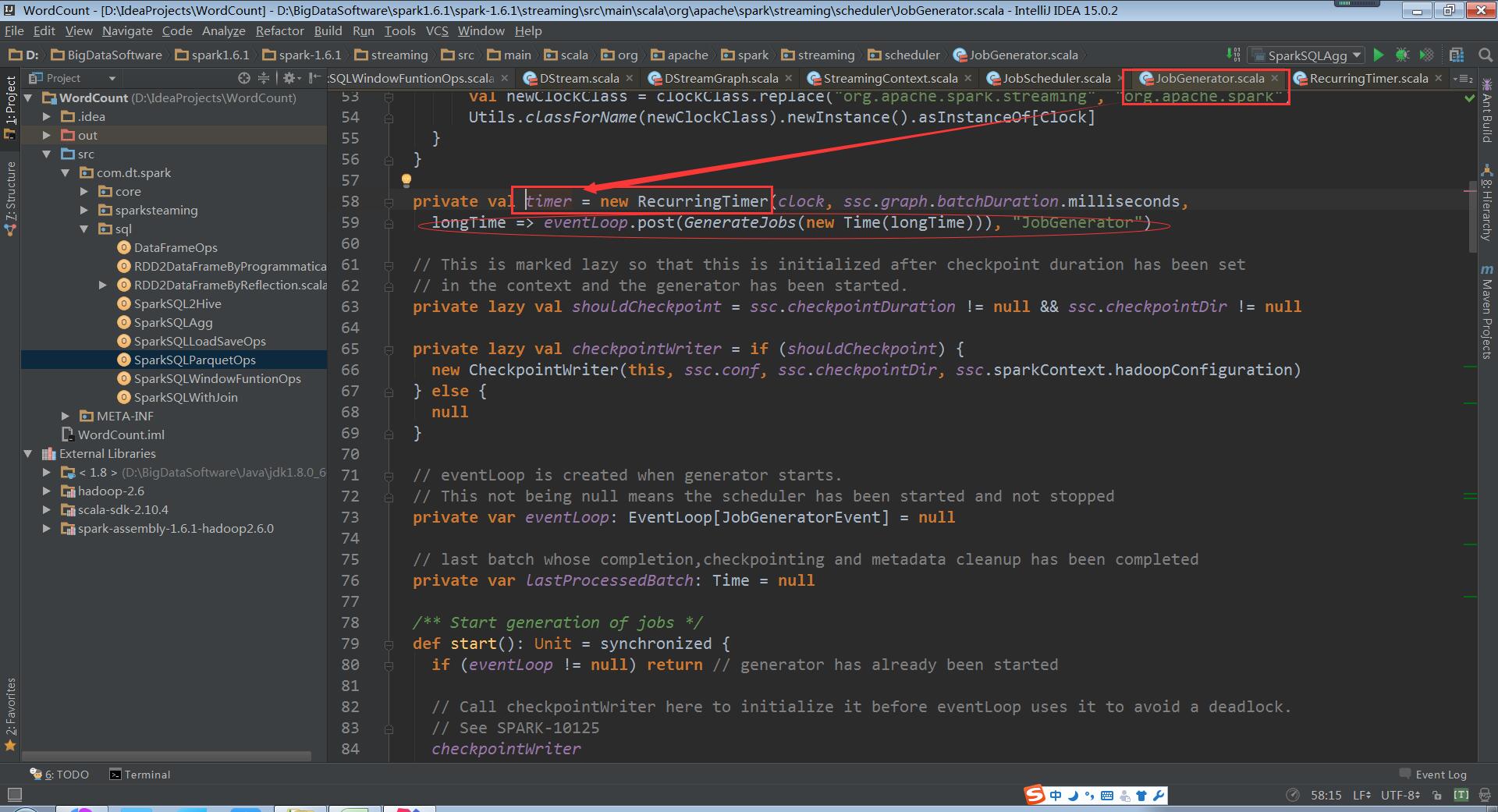The width and height of the screenshot is (1498, 812).
Task: Open the Event Log
Action: [x=1433, y=775]
